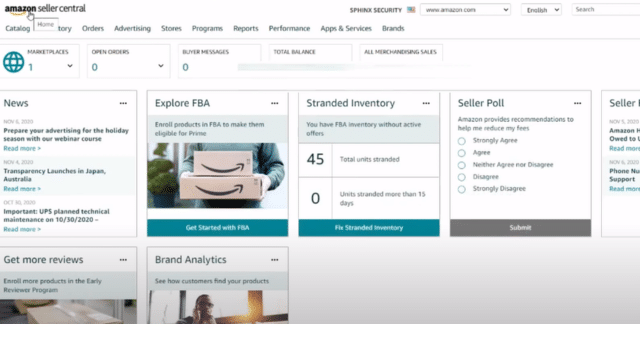Image resolution: width=640 pixels, height=360 pixels.
Task: Click Fix Stranded Inventory button
Action: tap(369, 228)
